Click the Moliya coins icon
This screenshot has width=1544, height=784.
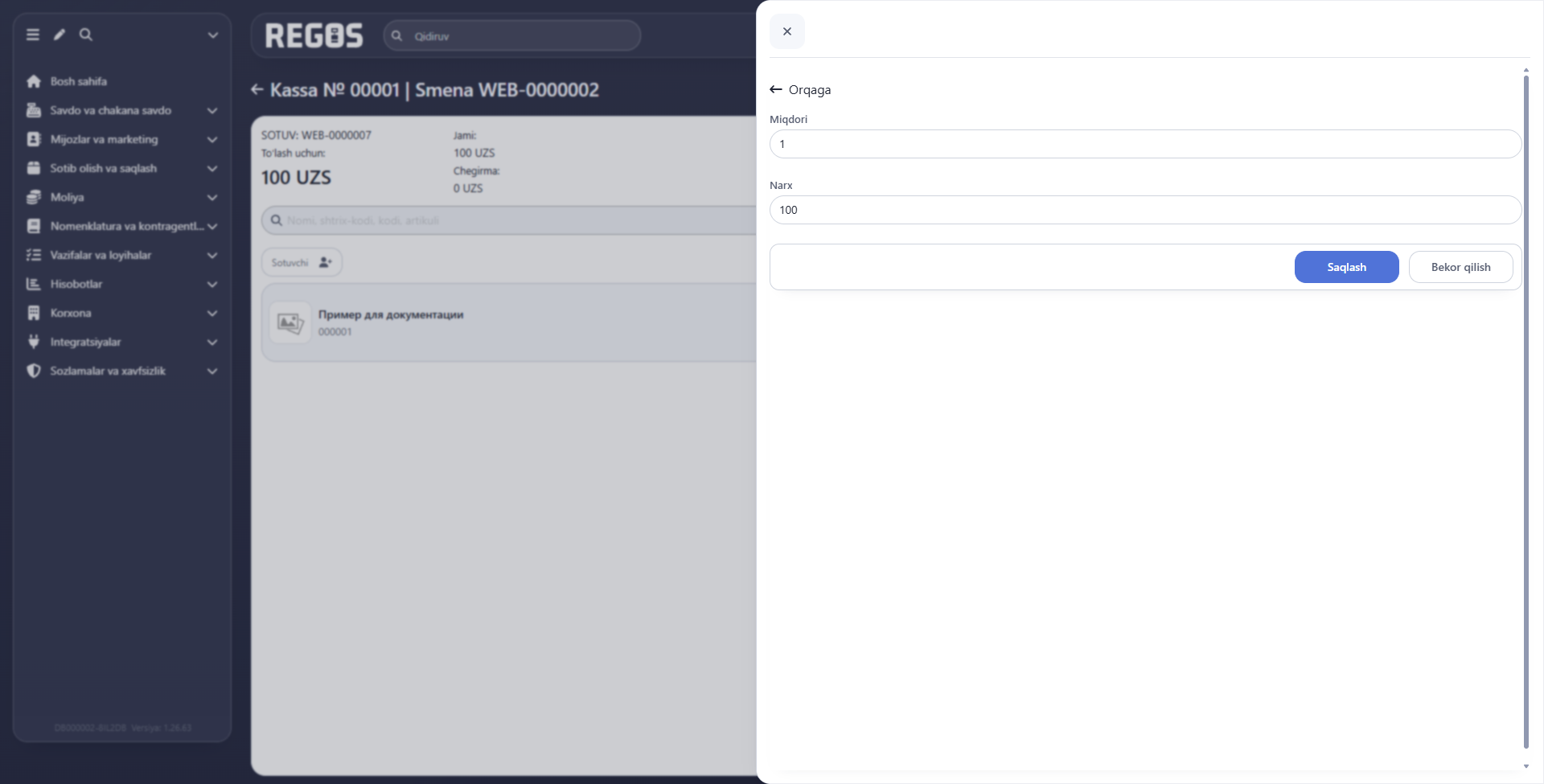pos(34,197)
